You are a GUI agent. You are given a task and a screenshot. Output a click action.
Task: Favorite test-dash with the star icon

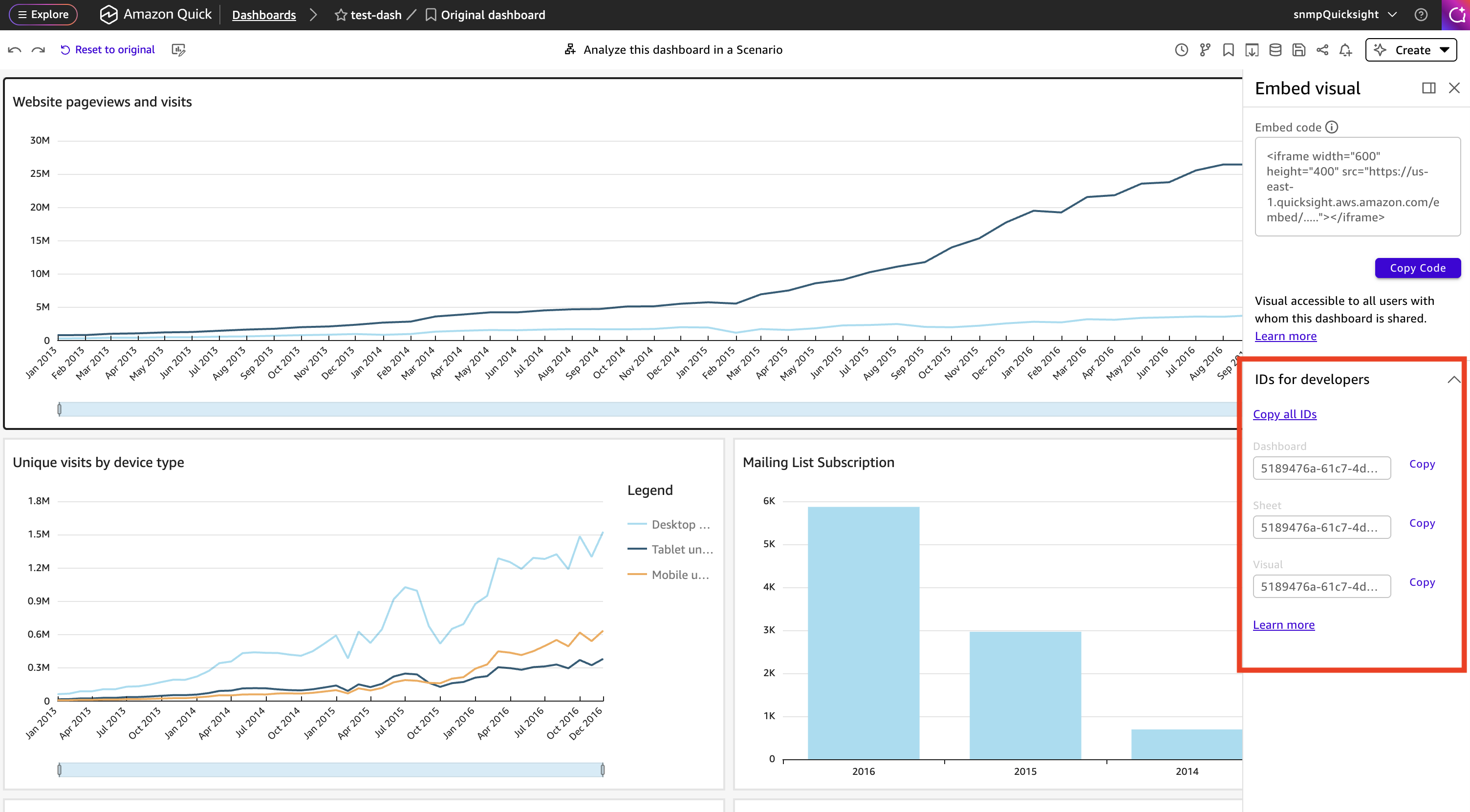tap(341, 15)
